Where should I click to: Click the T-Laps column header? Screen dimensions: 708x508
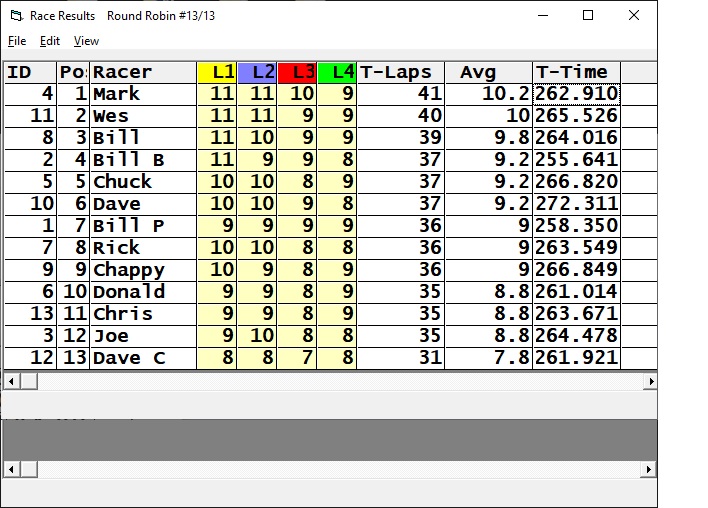(x=400, y=72)
